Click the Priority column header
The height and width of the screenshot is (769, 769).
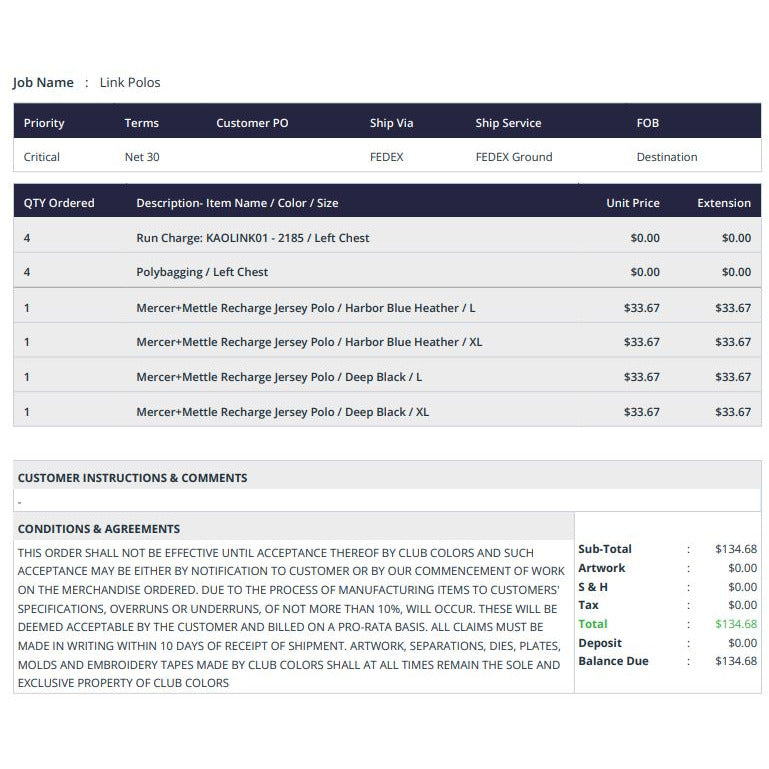tap(44, 123)
